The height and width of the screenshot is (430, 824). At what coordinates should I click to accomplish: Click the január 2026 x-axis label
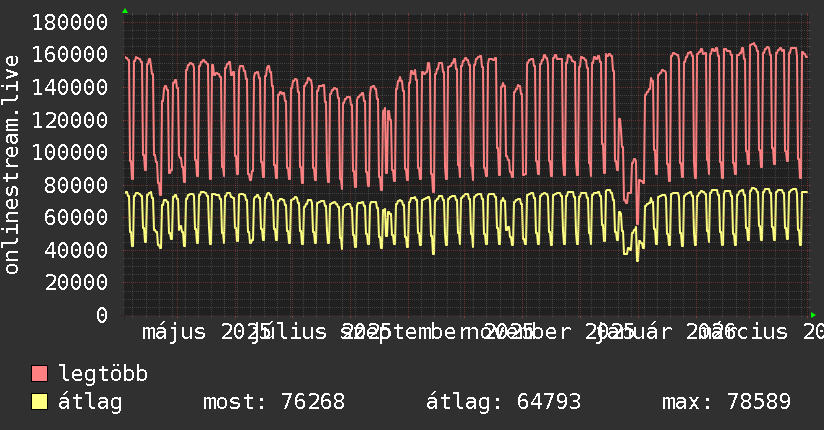pos(666,332)
